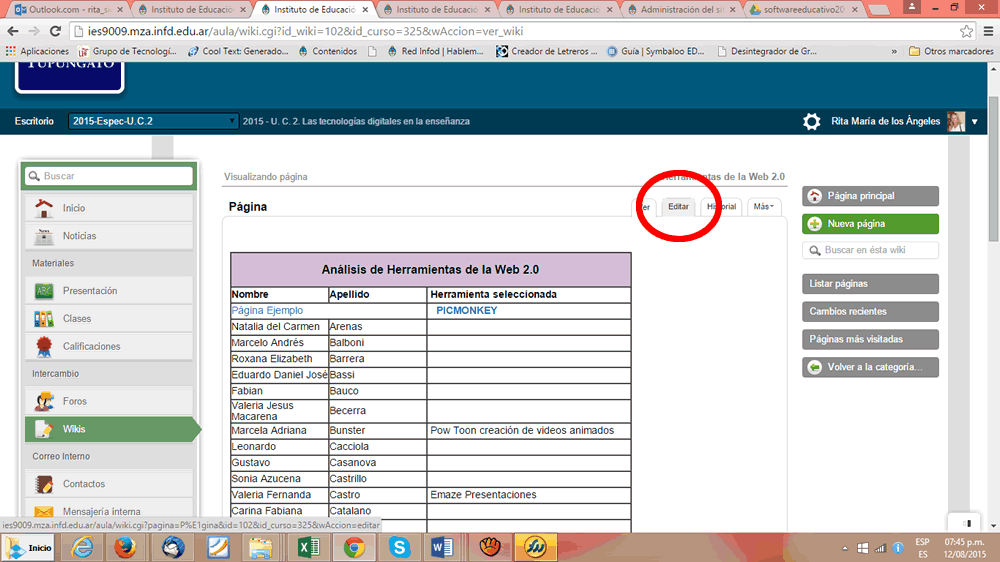Image resolution: width=1000 pixels, height=562 pixels.
Task: Open Chrome from the taskbar
Action: click(354, 547)
